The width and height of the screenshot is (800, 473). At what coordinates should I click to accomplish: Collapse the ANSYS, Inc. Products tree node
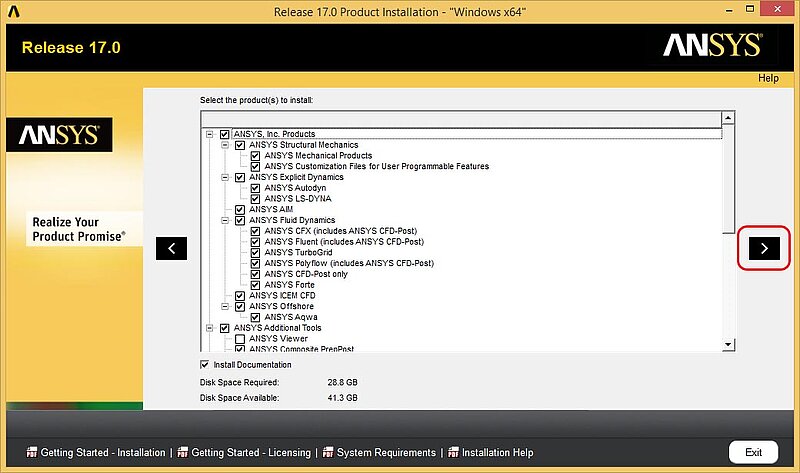click(209, 134)
